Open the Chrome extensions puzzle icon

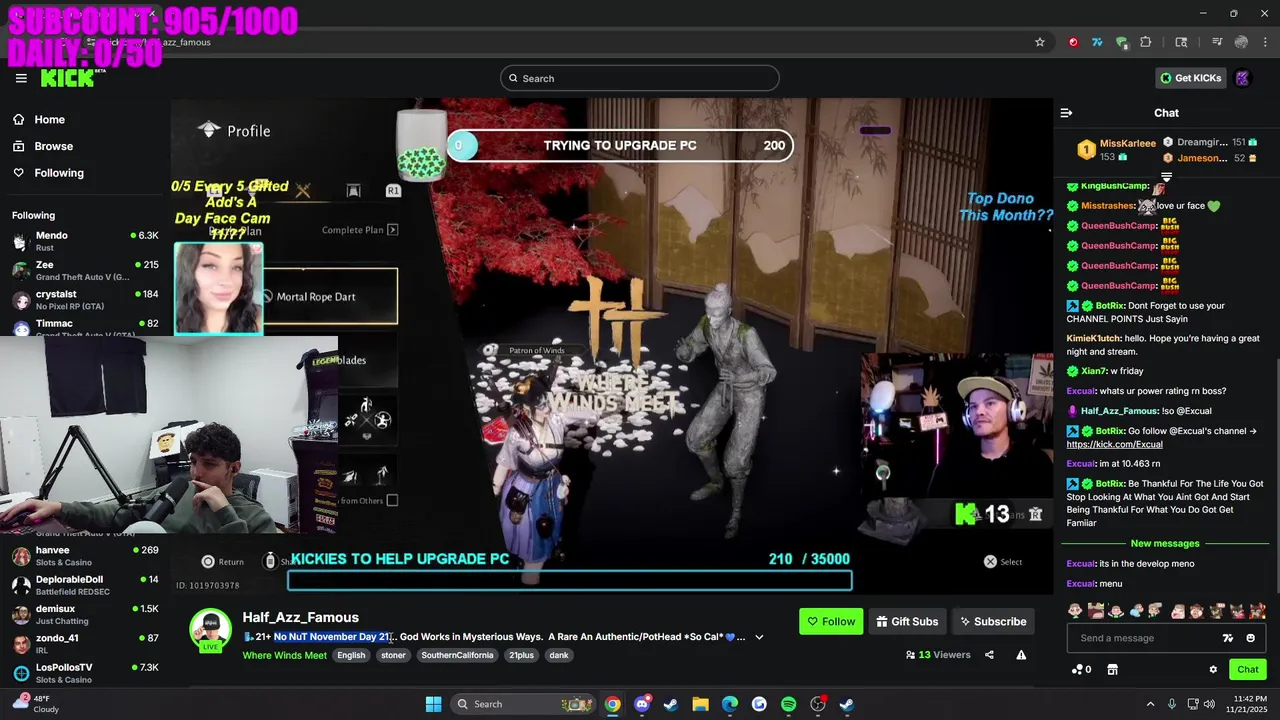tap(1146, 42)
